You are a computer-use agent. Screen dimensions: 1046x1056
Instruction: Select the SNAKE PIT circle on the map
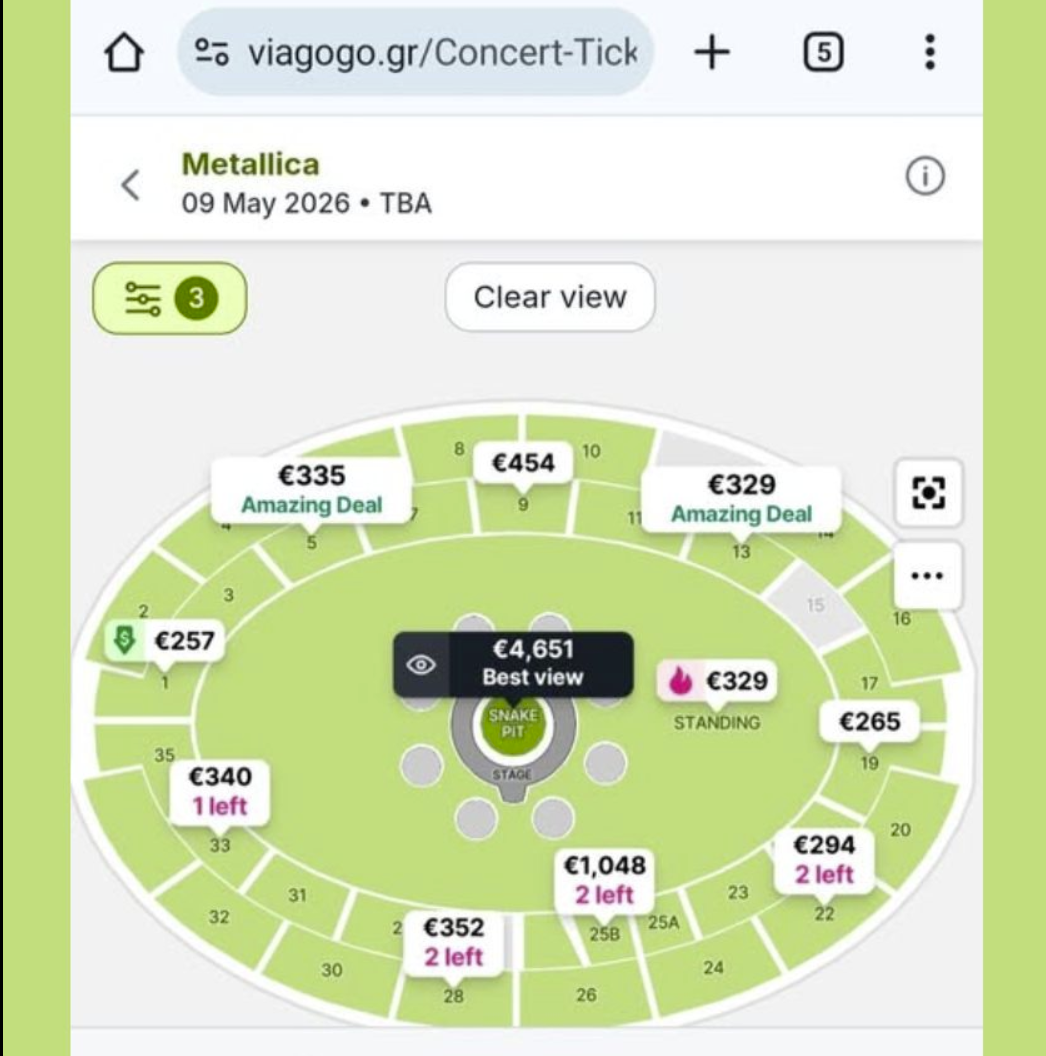click(513, 723)
